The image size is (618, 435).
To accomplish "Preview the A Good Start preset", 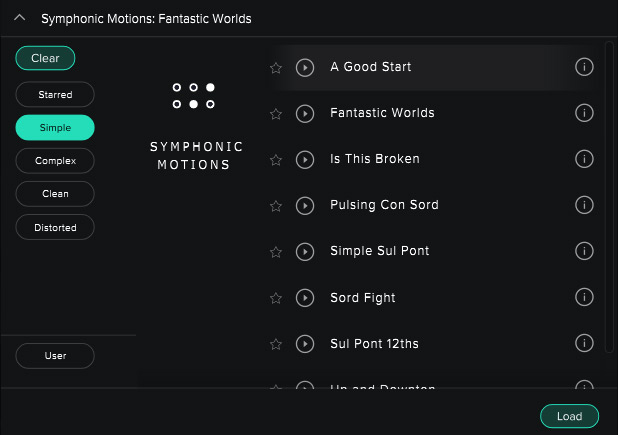I will 306,67.
